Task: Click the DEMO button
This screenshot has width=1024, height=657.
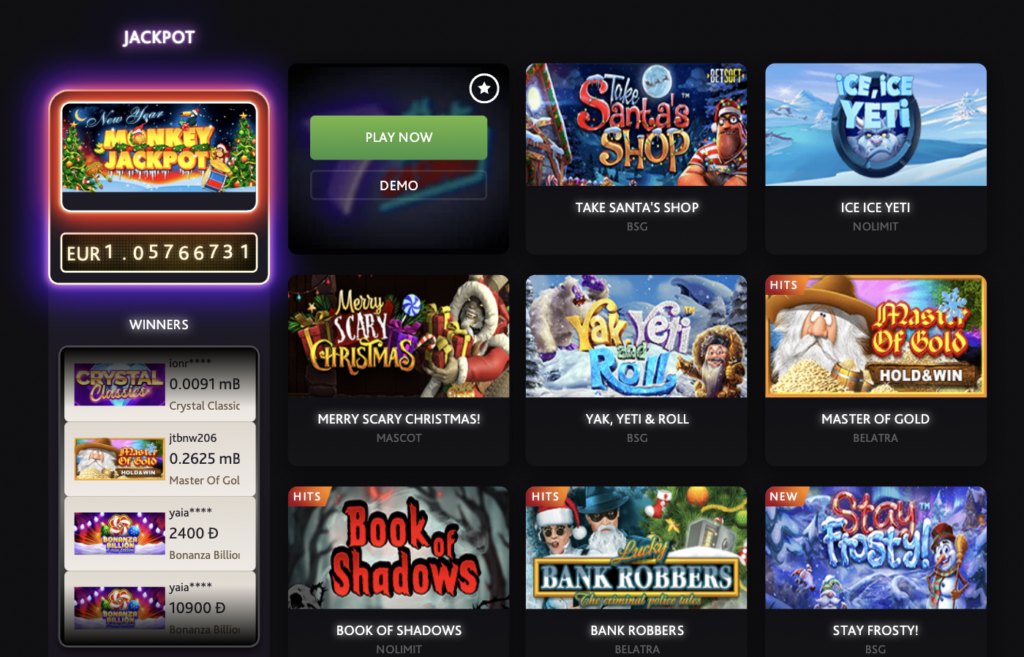Action: [x=398, y=185]
